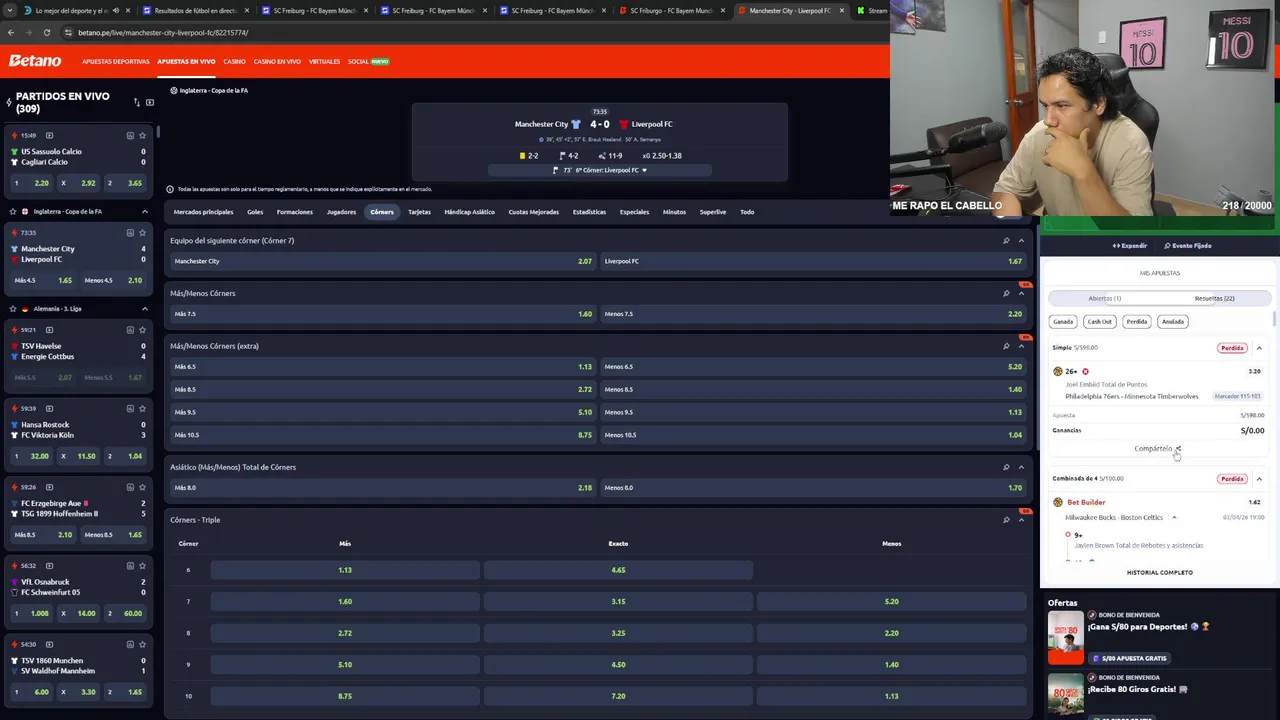Image resolution: width=1280 pixels, height=720 pixels.
Task: Bet on Liverpool FC next corner at 1.67
Action: coord(814,261)
